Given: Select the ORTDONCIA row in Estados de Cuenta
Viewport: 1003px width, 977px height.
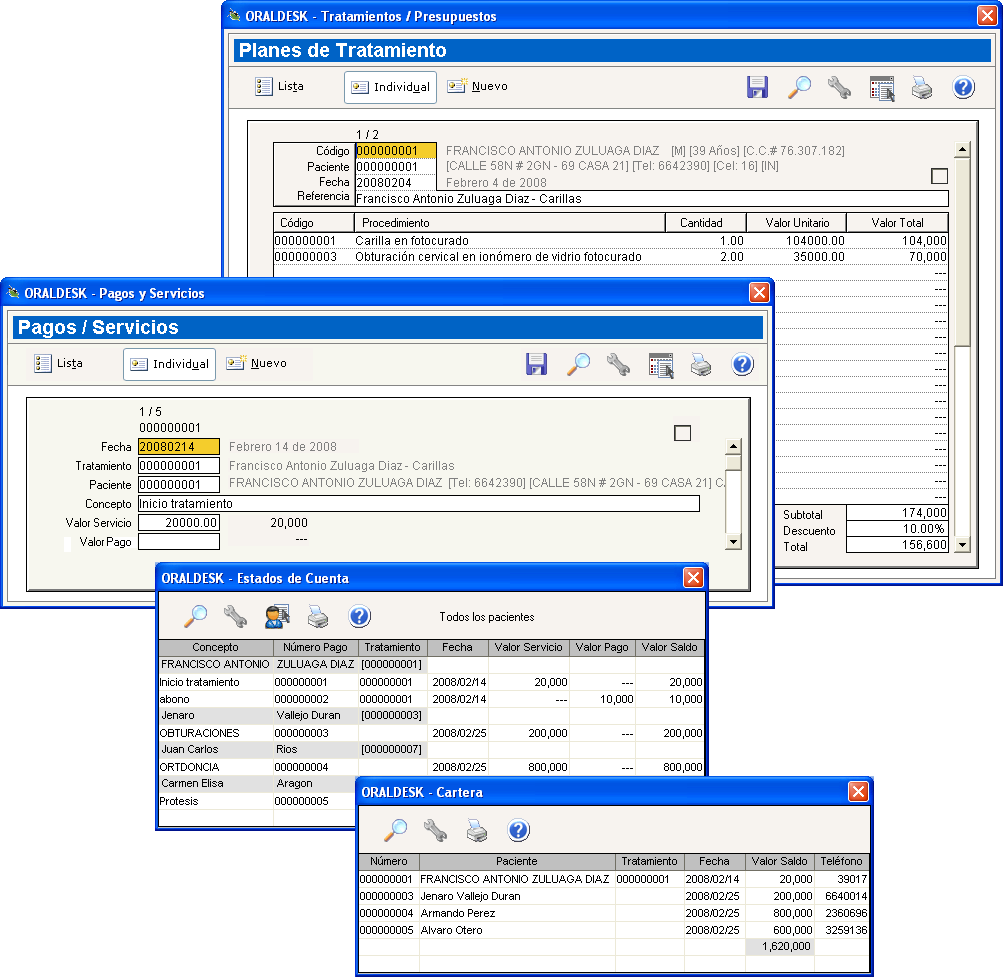Looking at the screenshot, I should pos(431,767).
